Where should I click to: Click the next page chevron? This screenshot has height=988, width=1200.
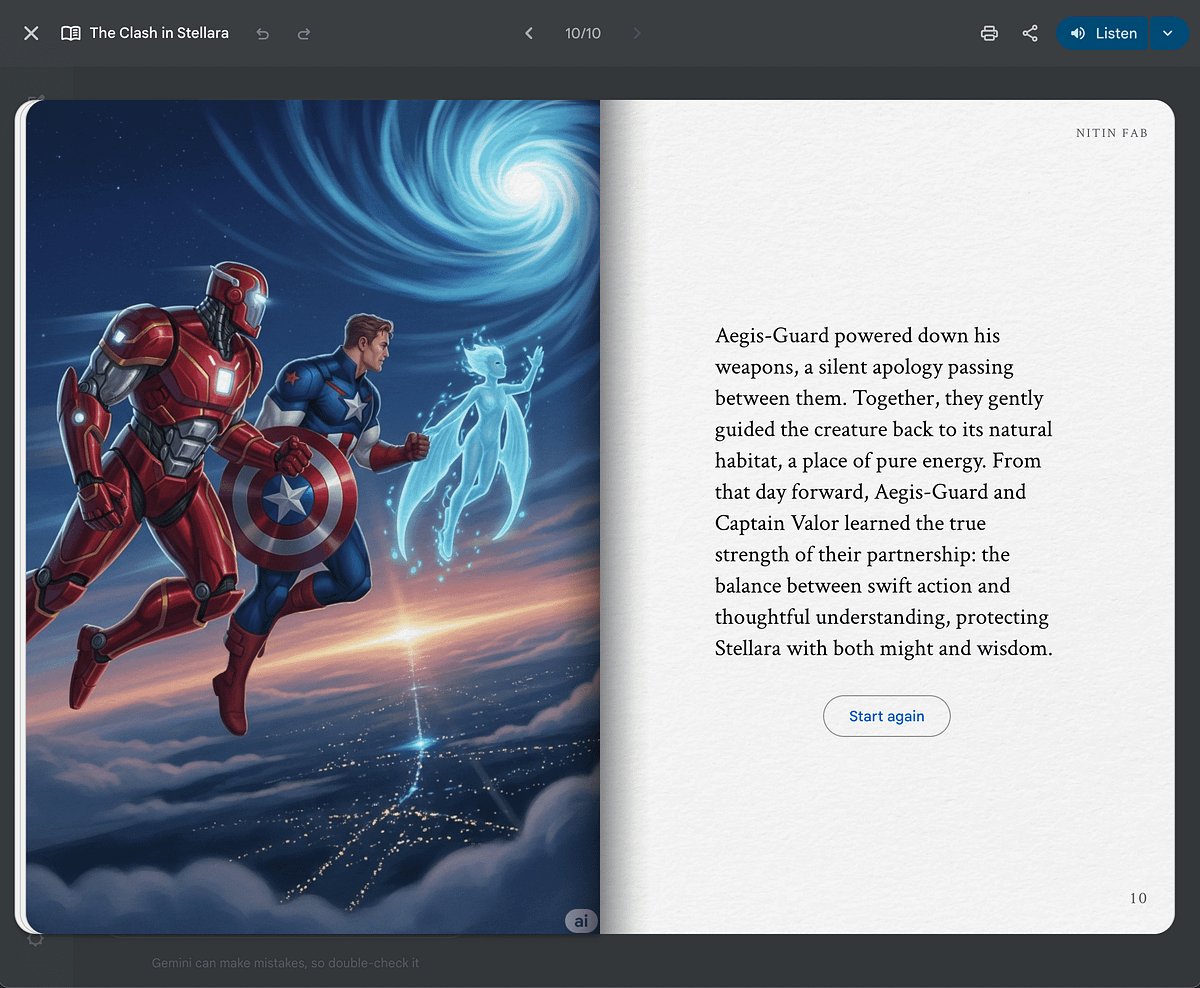(637, 33)
